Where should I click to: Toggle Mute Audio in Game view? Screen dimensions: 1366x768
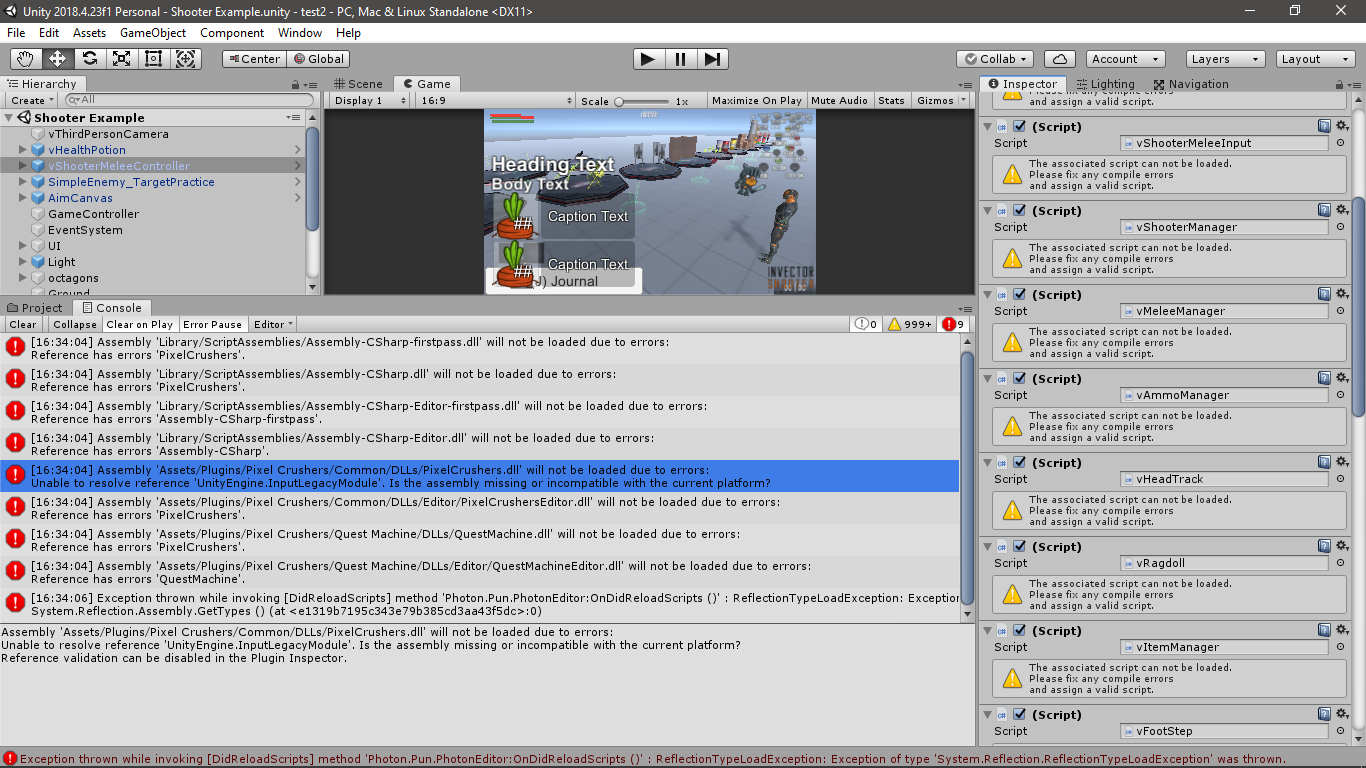pyautogui.click(x=839, y=100)
